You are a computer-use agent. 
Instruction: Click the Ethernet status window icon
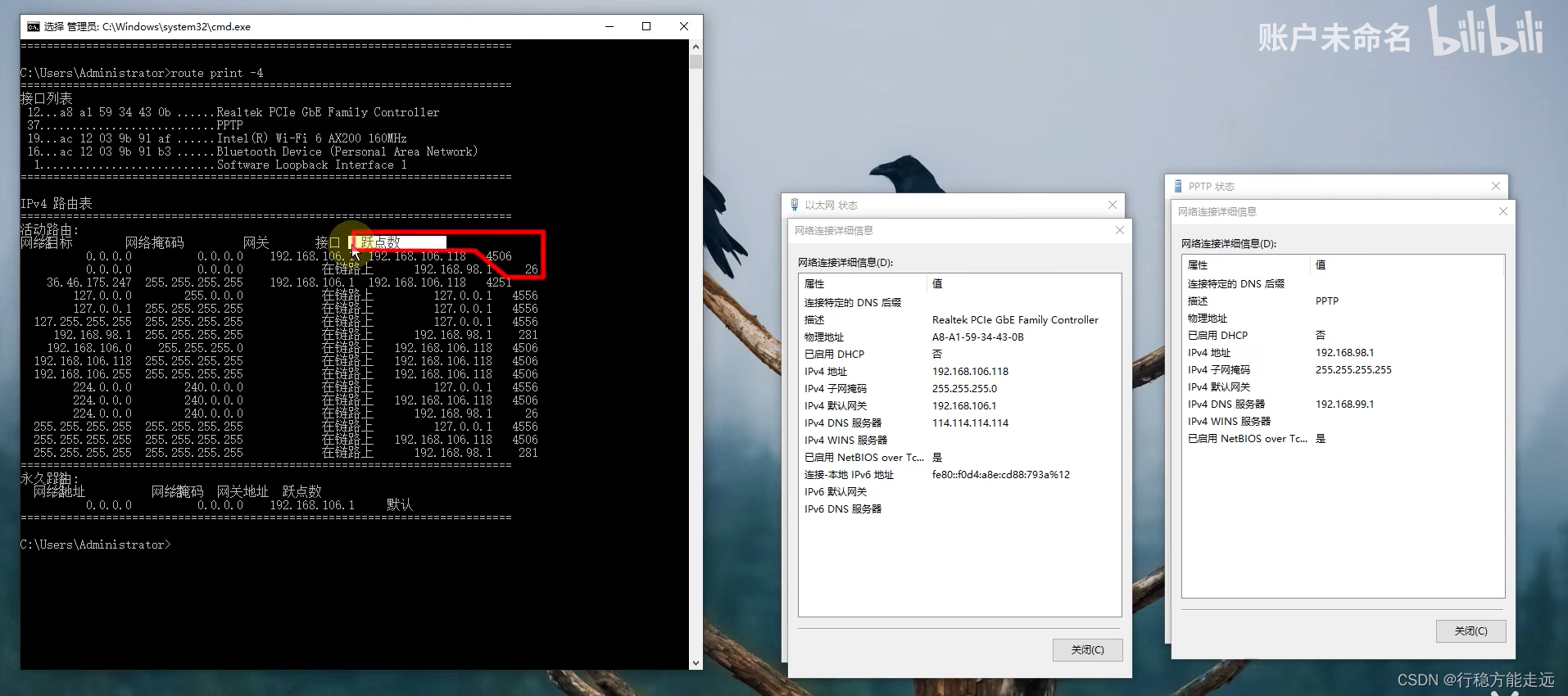coord(795,205)
